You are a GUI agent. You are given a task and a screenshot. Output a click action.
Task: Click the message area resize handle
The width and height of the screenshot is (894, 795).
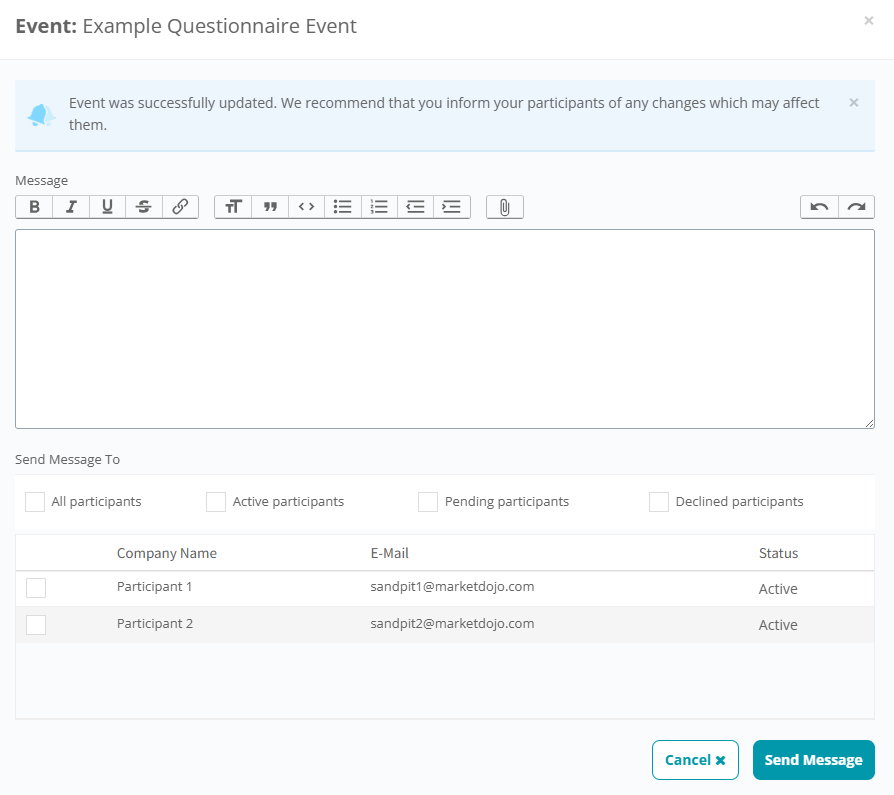[869, 423]
